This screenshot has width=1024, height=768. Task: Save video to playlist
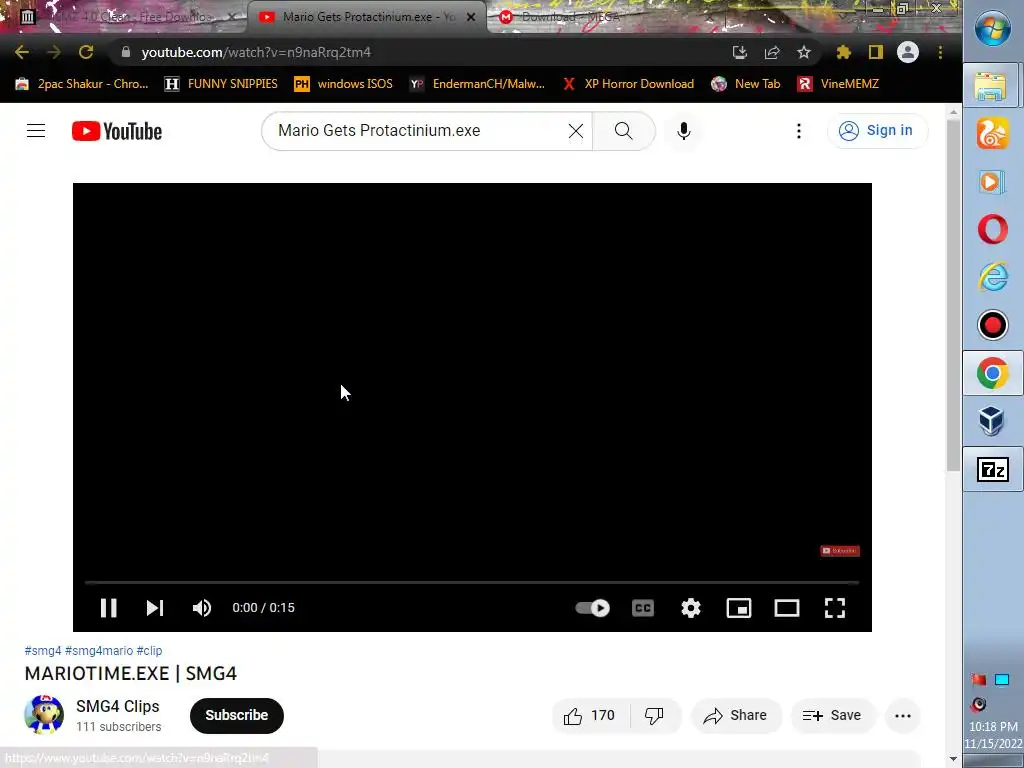832,716
